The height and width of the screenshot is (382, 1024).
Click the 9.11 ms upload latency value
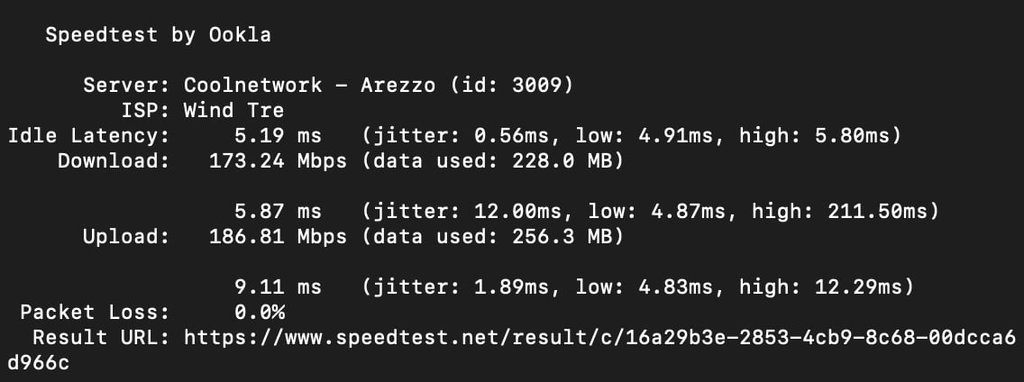point(278,287)
